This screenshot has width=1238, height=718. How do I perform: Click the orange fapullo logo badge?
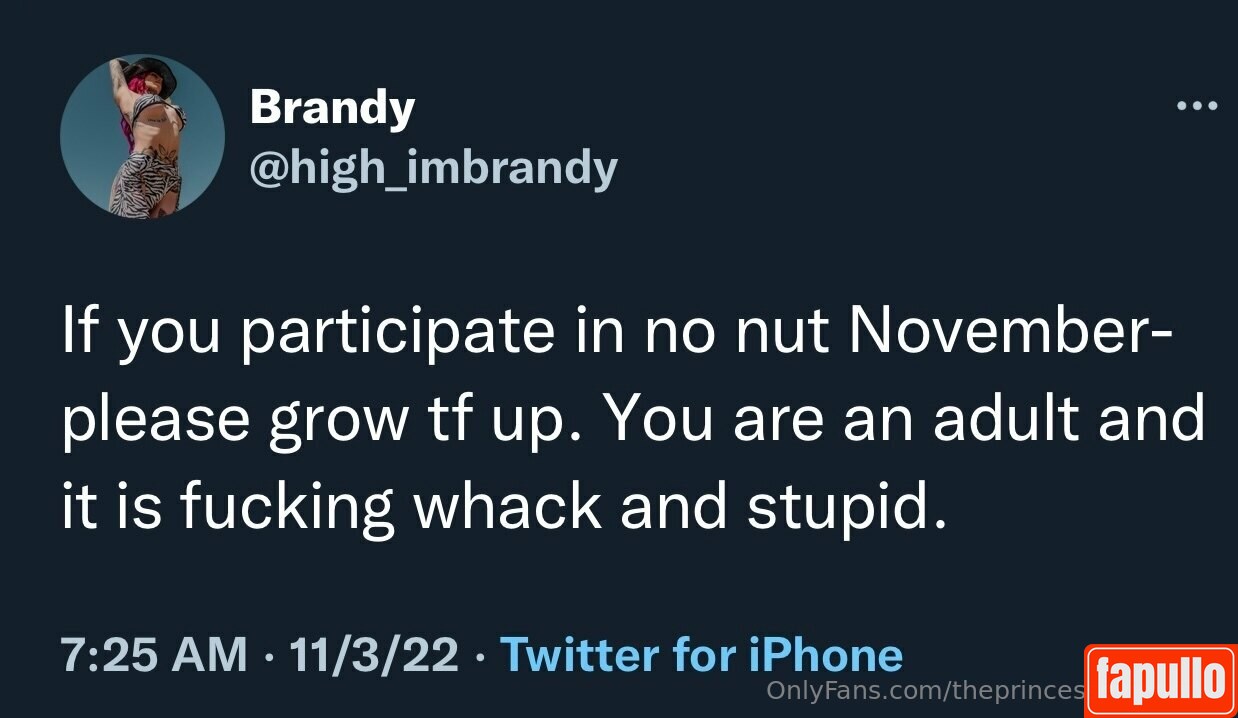(x=1160, y=681)
